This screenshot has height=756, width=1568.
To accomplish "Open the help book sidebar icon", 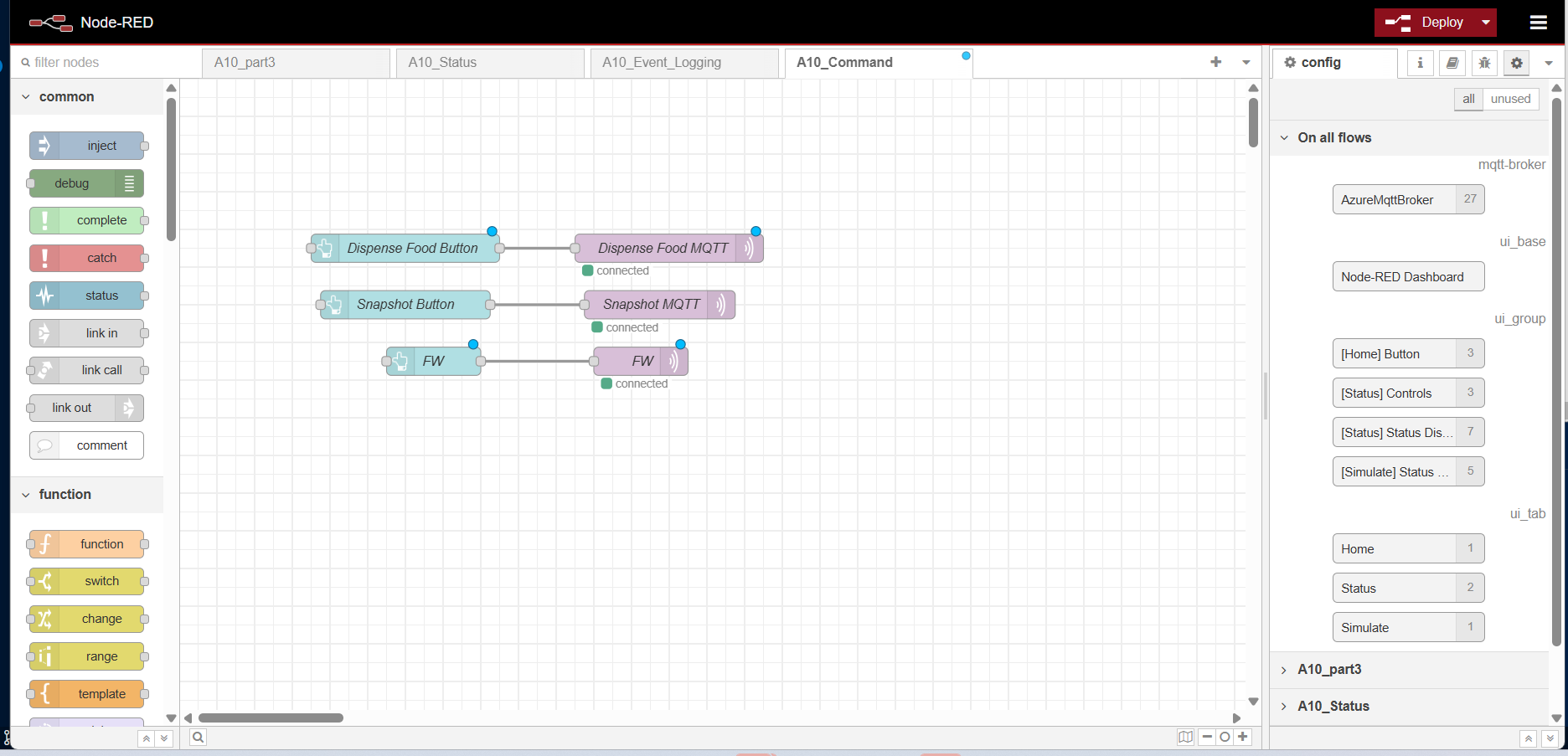I will point(1452,63).
